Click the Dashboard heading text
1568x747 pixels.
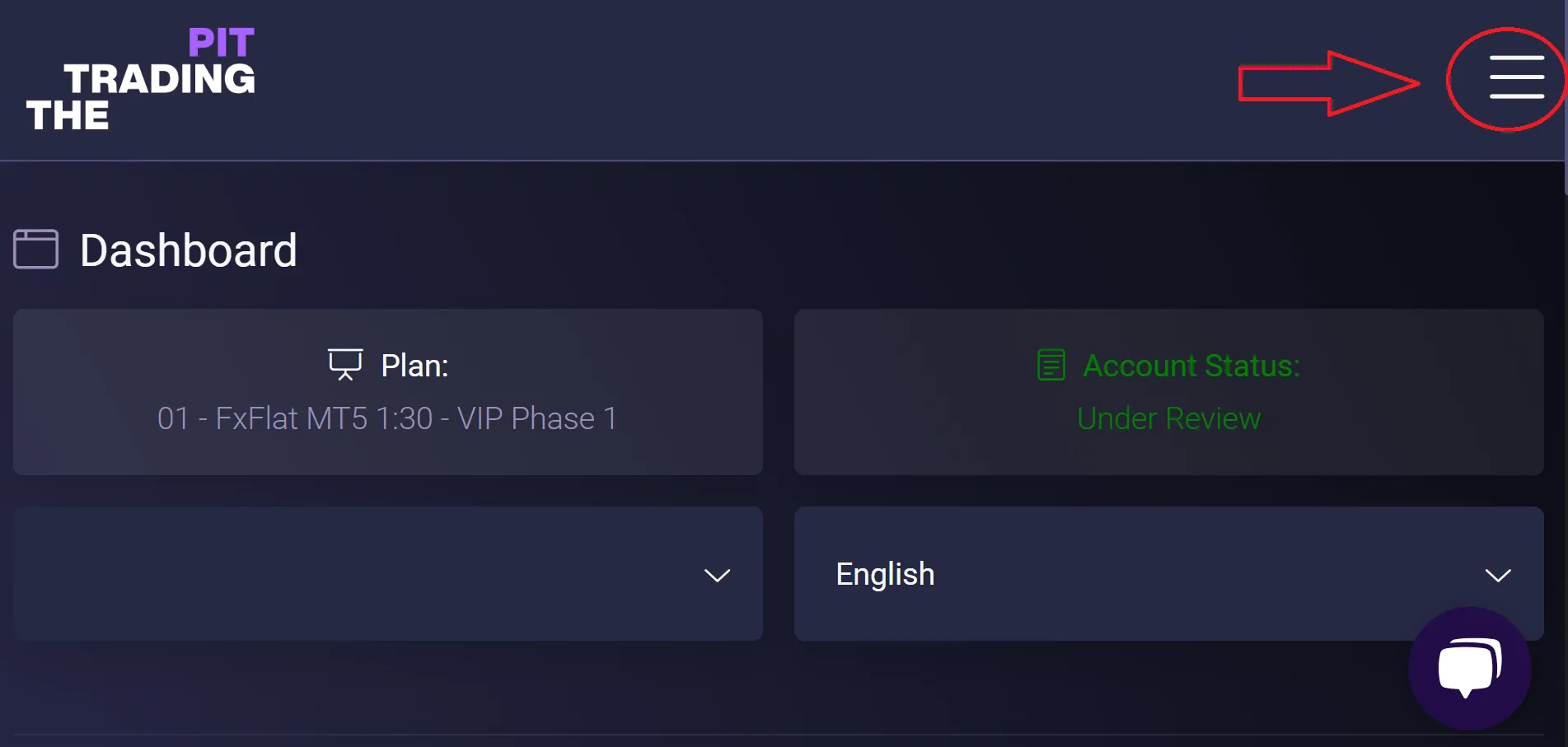click(x=189, y=250)
